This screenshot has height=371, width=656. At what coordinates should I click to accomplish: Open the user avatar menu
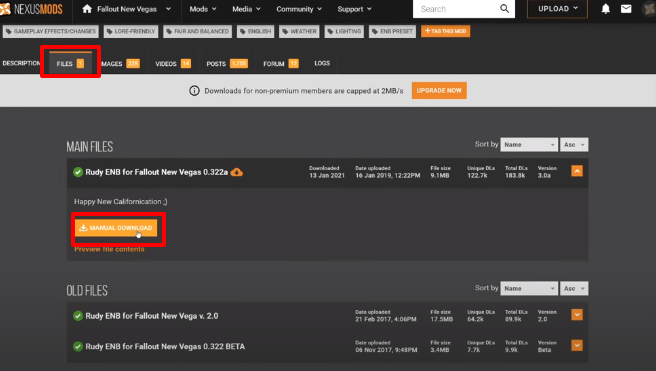pos(649,9)
